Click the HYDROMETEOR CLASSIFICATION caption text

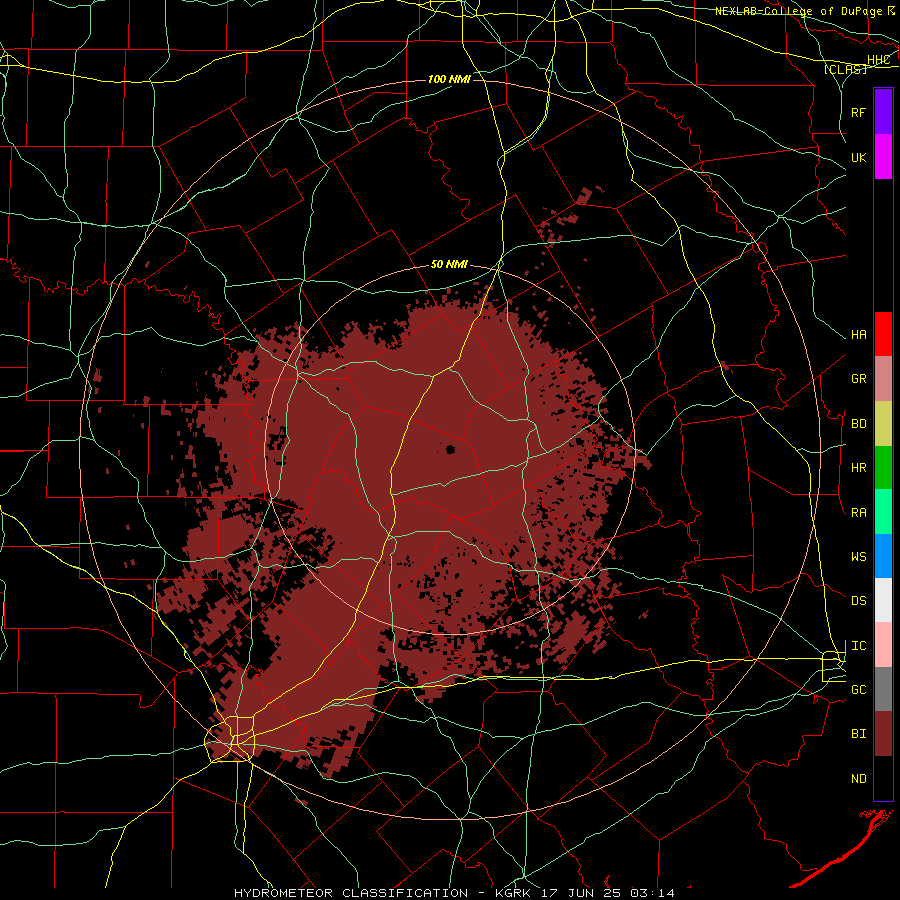coord(351,893)
